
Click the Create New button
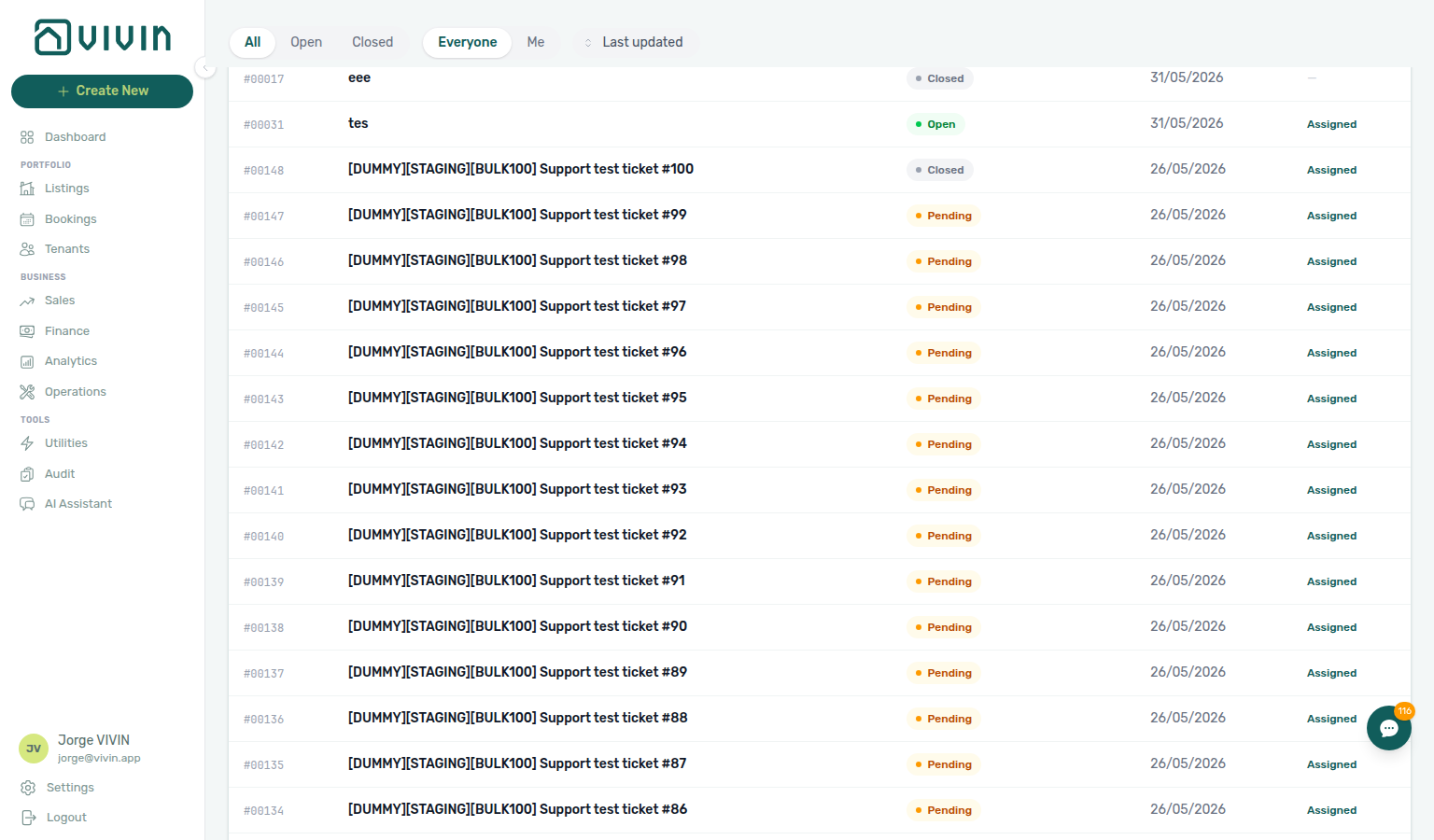click(103, 91)
